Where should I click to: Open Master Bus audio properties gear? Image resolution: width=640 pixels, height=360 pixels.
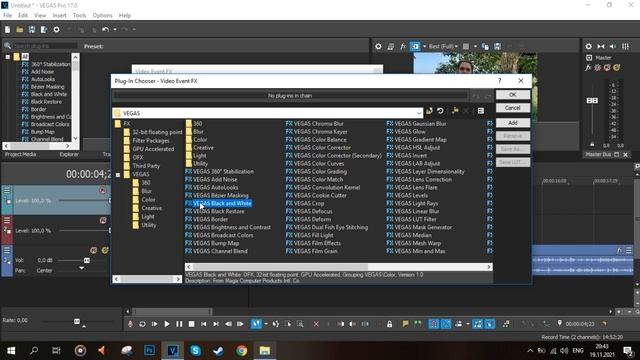pyautogui.click(x=589, y=47)
